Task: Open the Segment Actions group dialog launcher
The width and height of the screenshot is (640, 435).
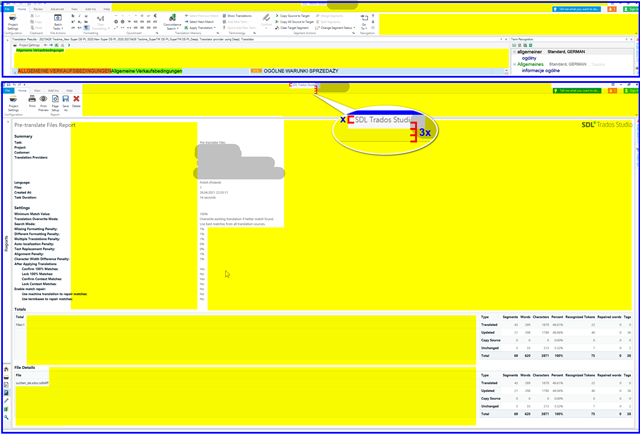Action: (x=353, y=33)
